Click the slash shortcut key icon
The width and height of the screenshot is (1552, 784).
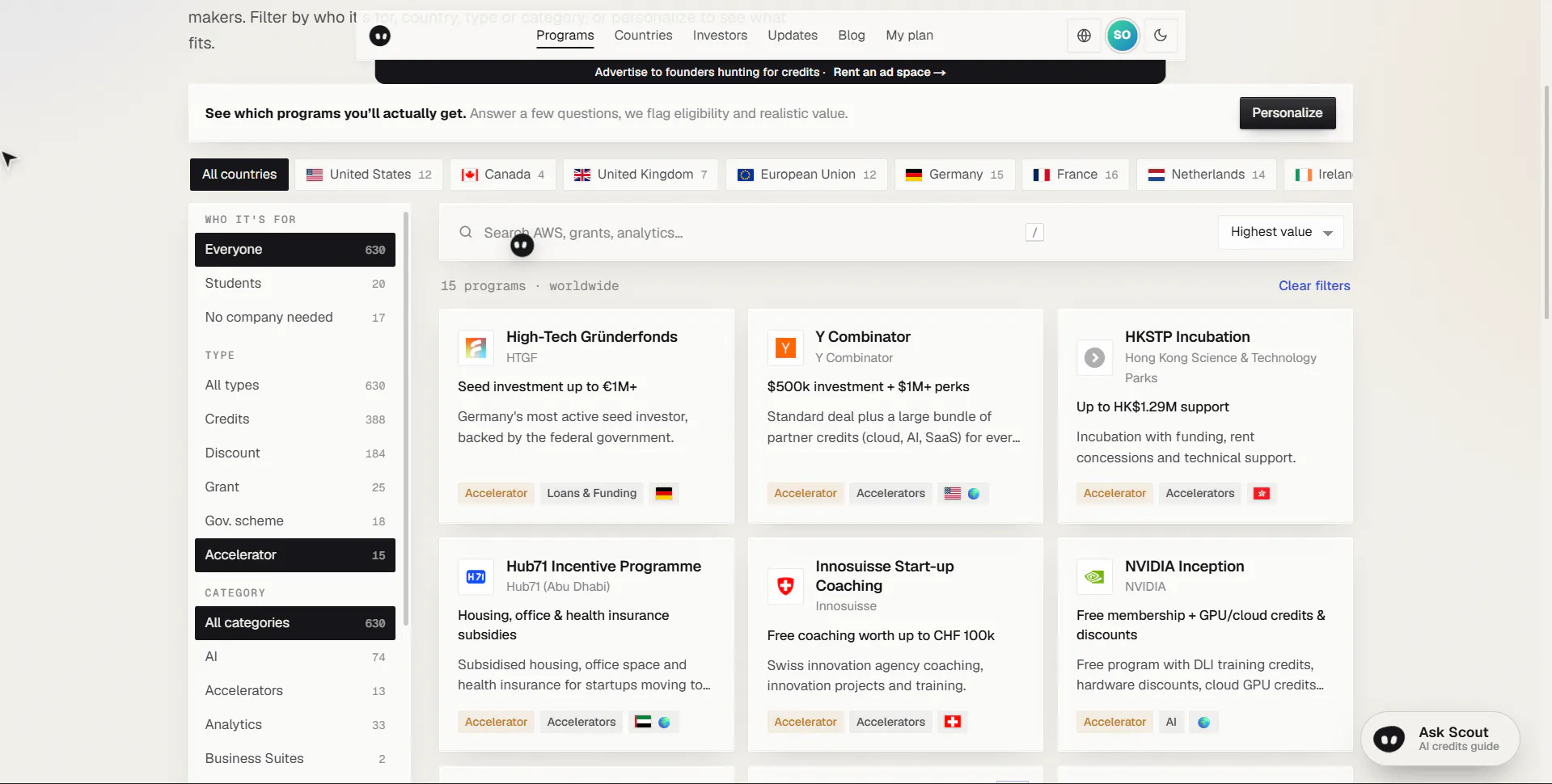click(x=1034, y=233)
